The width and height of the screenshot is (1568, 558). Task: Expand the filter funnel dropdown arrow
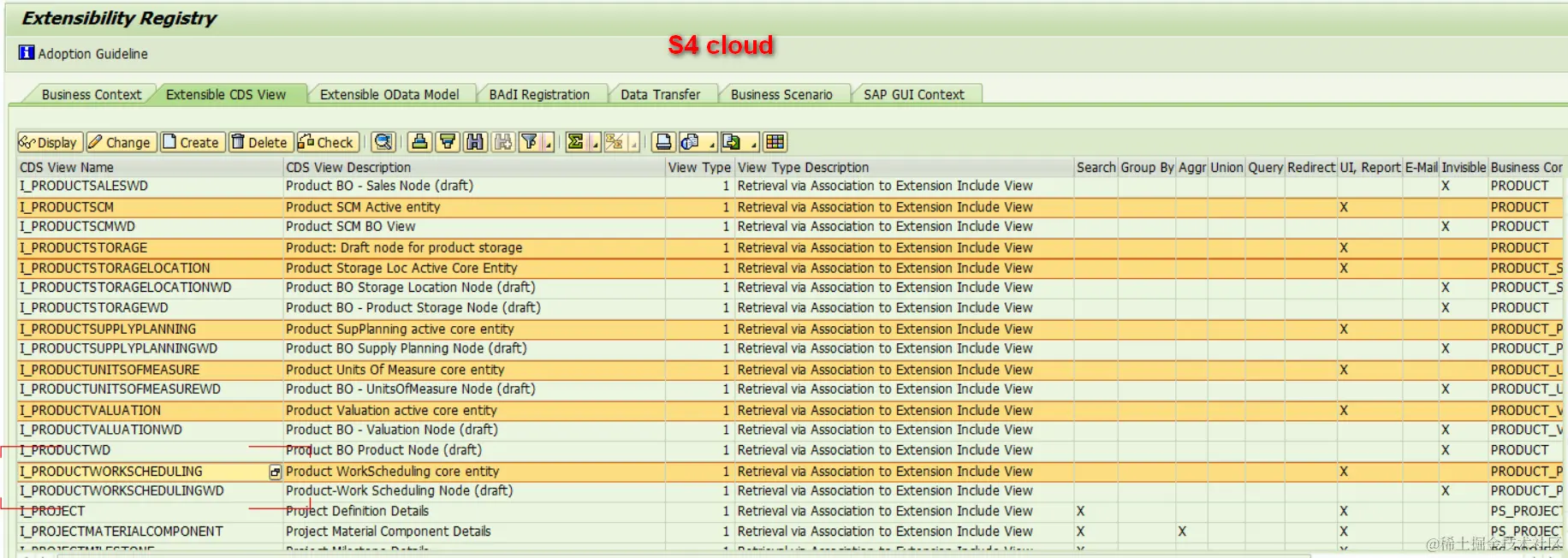point(548,142)
